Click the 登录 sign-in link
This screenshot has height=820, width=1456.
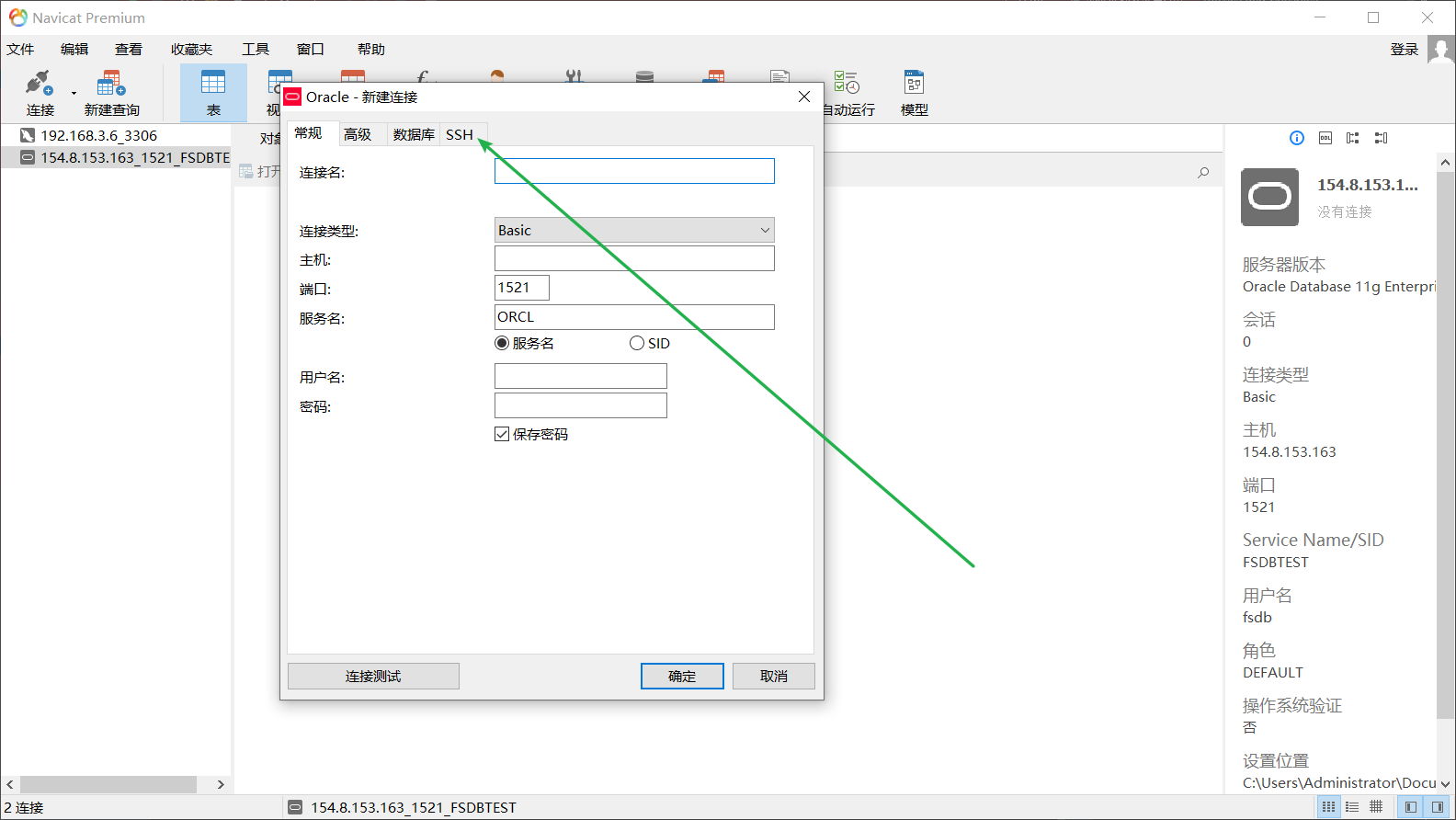coord(1404,50)
